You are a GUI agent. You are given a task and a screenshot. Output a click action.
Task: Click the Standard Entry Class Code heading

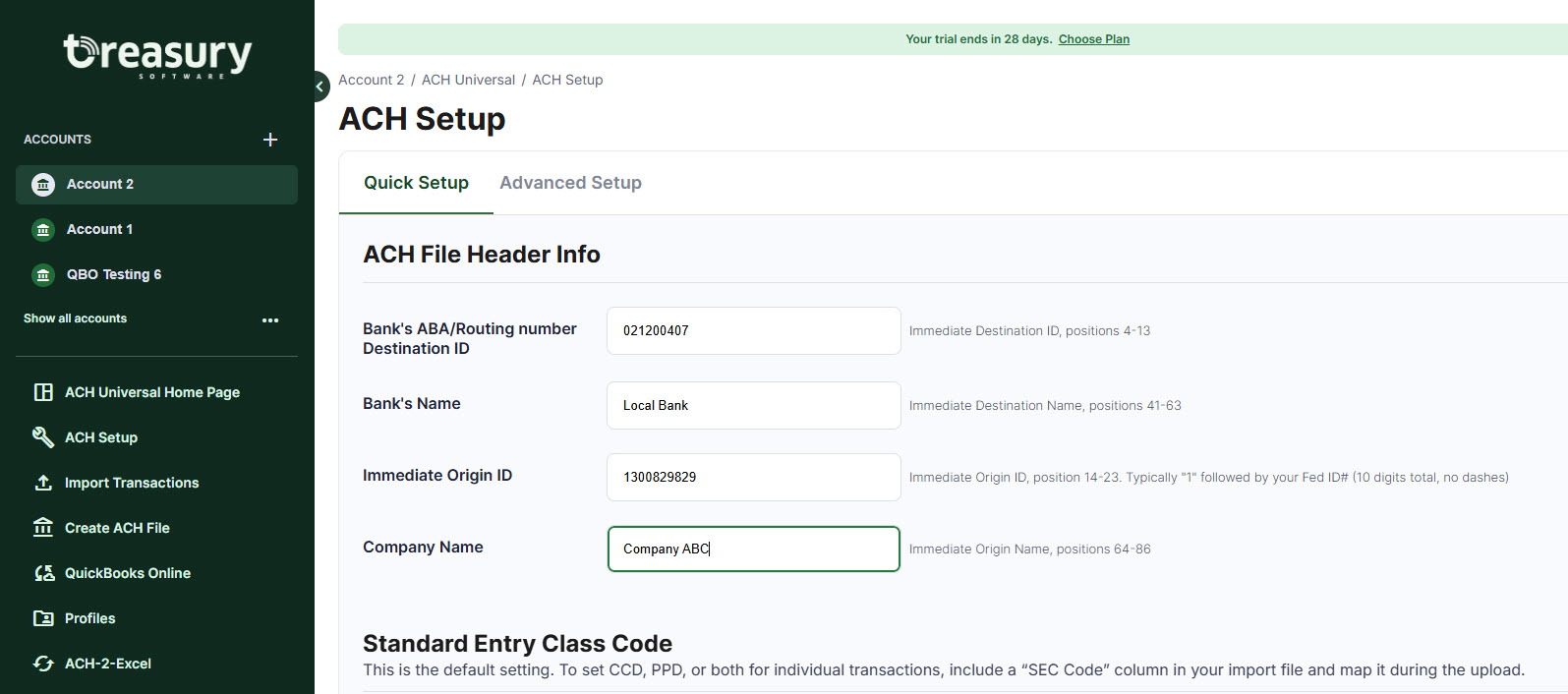click(517, 644)
